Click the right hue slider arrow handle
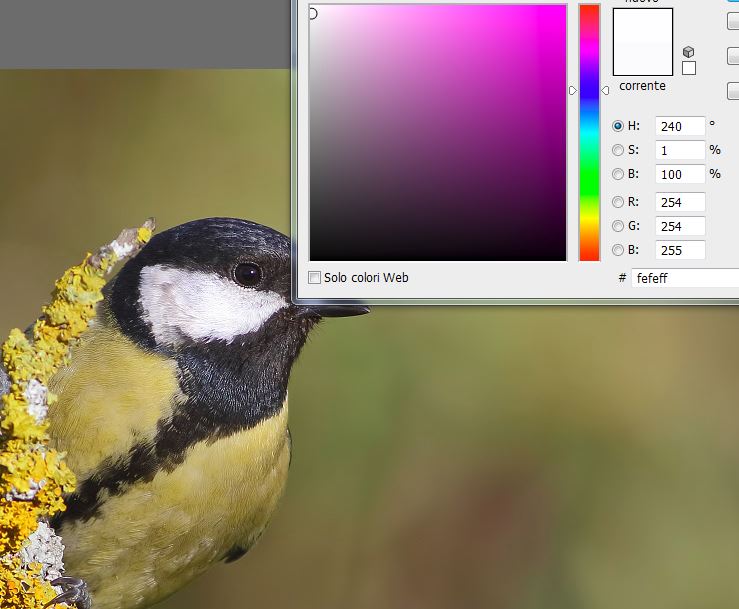 (x=605, y=91)
